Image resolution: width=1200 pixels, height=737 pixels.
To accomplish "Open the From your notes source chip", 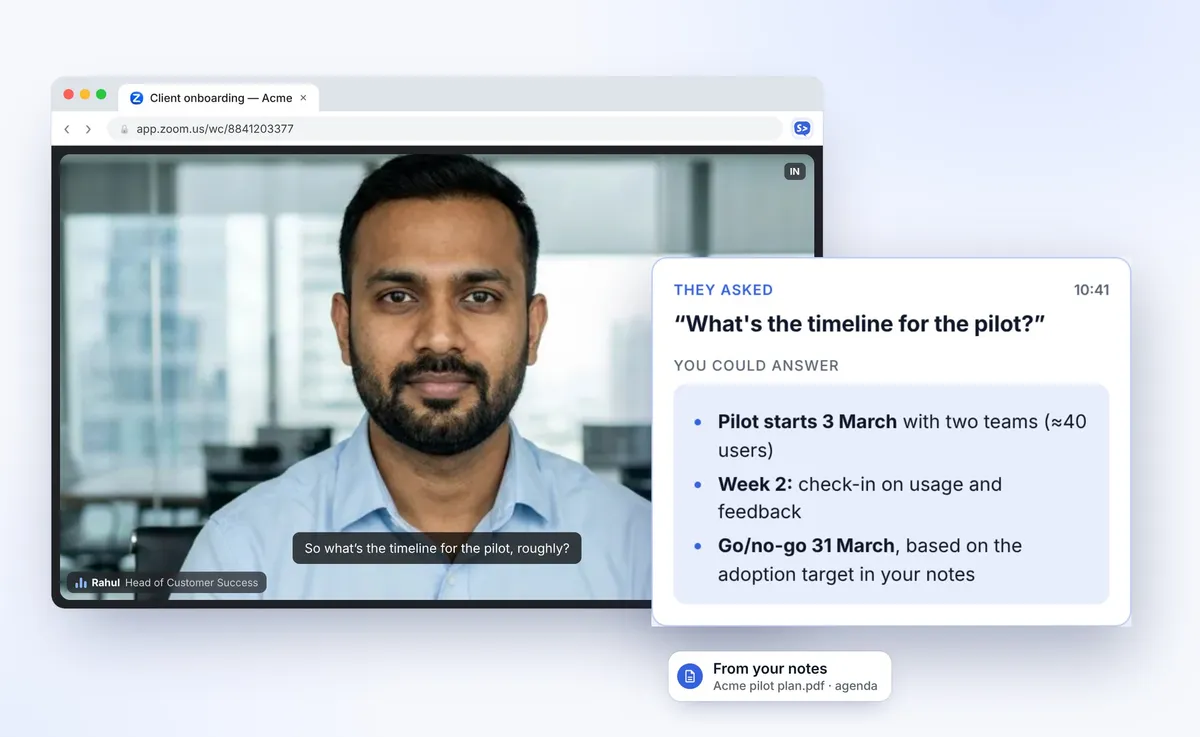I will point(780,676).
